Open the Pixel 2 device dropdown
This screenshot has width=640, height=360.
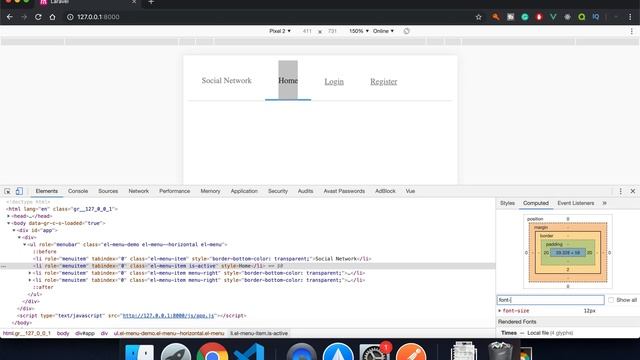280,31
